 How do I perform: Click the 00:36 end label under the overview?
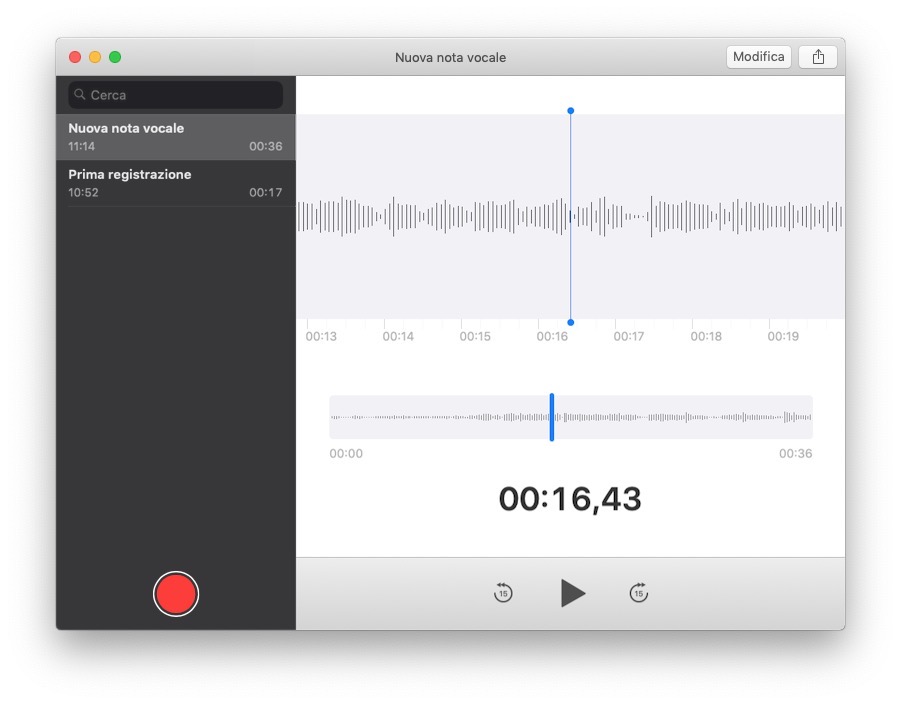796,454
